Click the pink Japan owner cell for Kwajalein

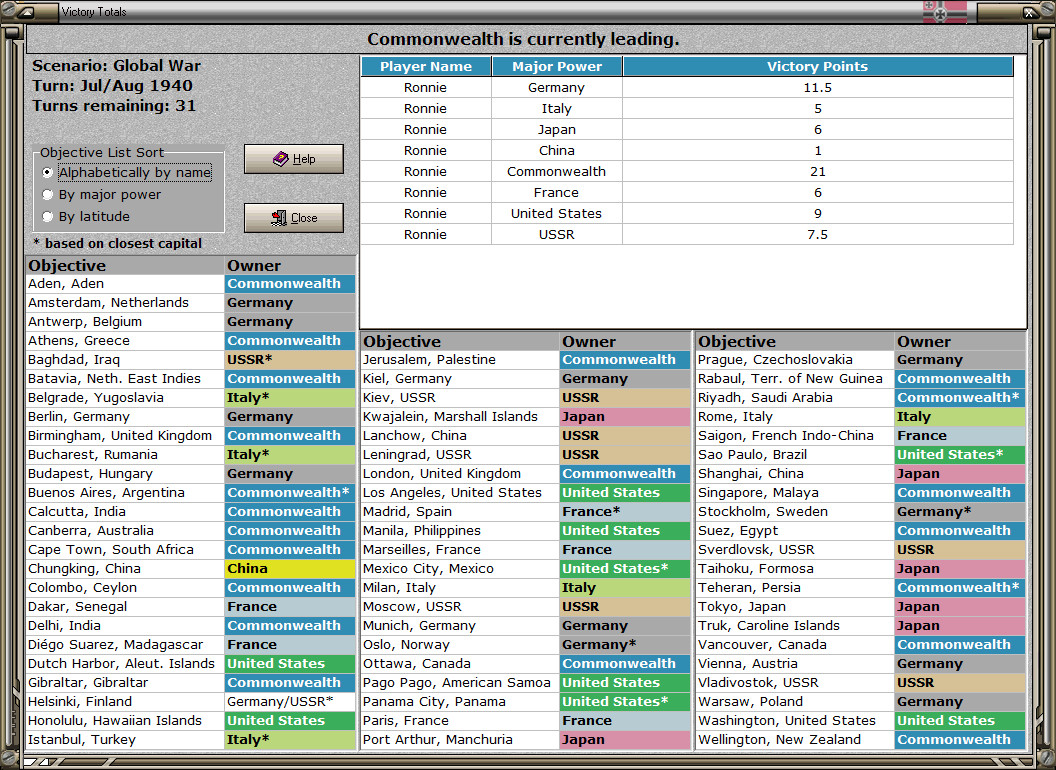click(625, 416)
